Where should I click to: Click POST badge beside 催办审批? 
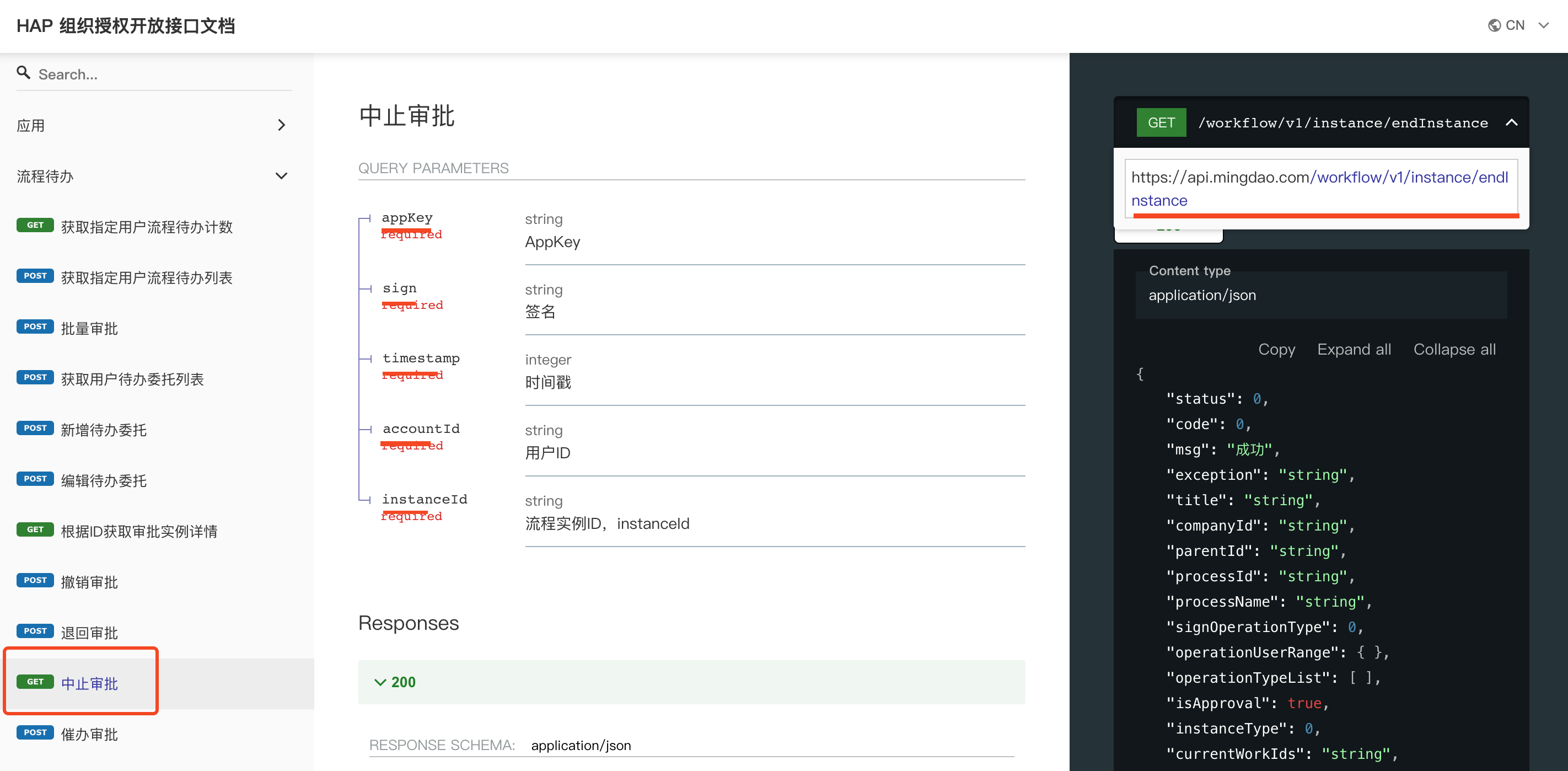point(35,732)
